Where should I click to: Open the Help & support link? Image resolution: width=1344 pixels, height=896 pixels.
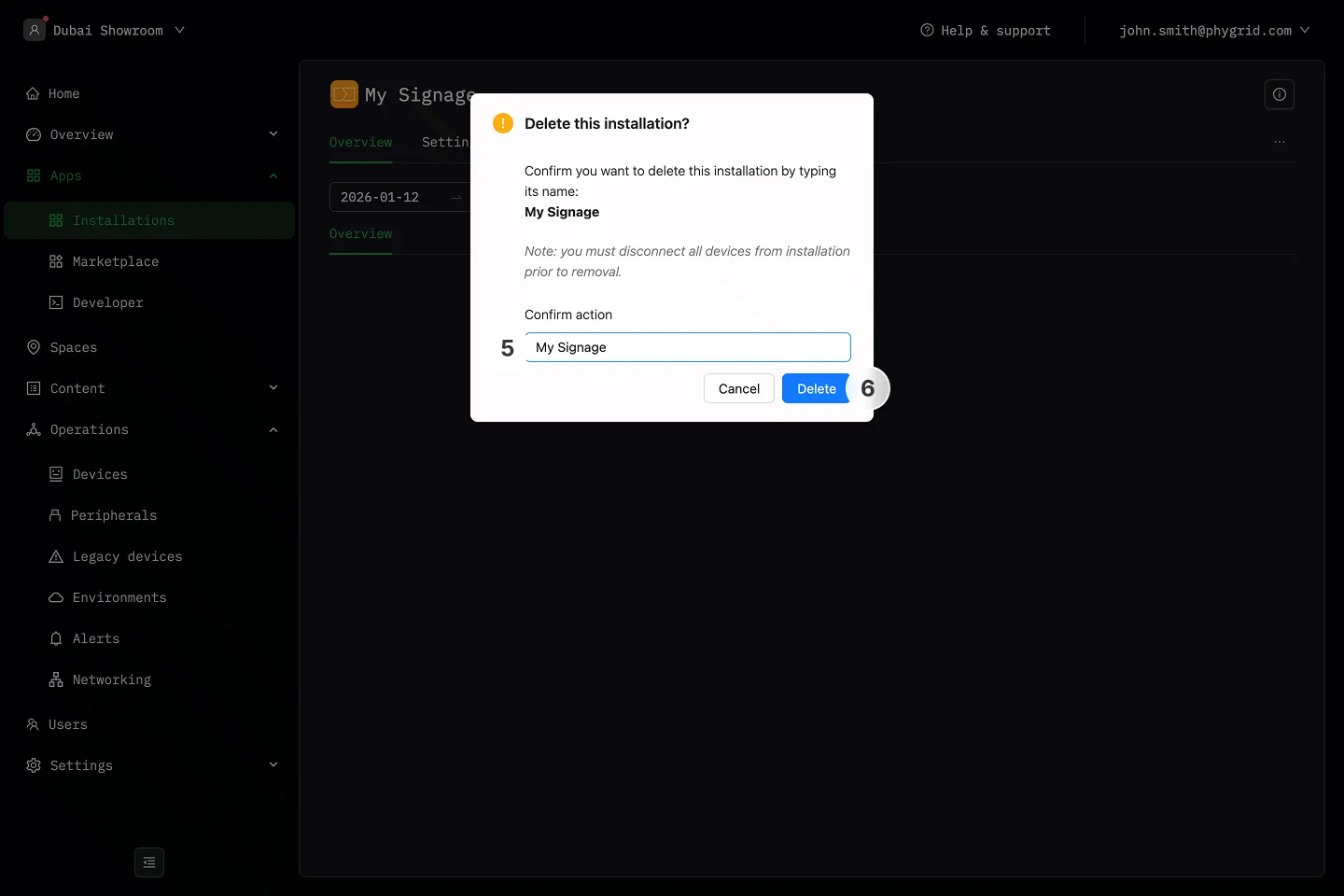[x=986, y=30]
